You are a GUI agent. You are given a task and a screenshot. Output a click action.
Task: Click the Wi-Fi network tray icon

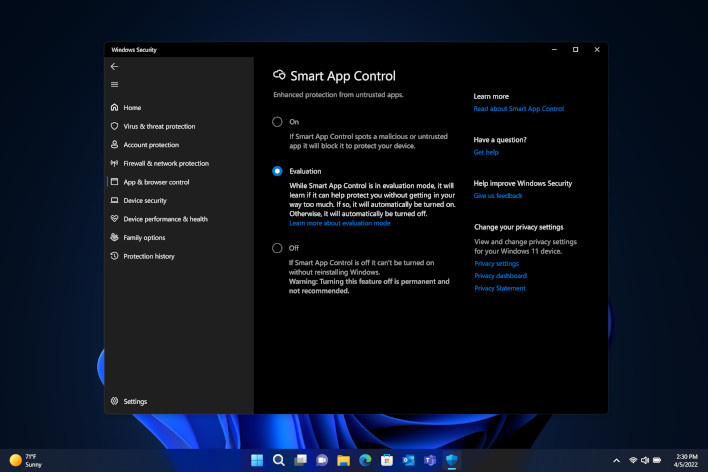633,460
